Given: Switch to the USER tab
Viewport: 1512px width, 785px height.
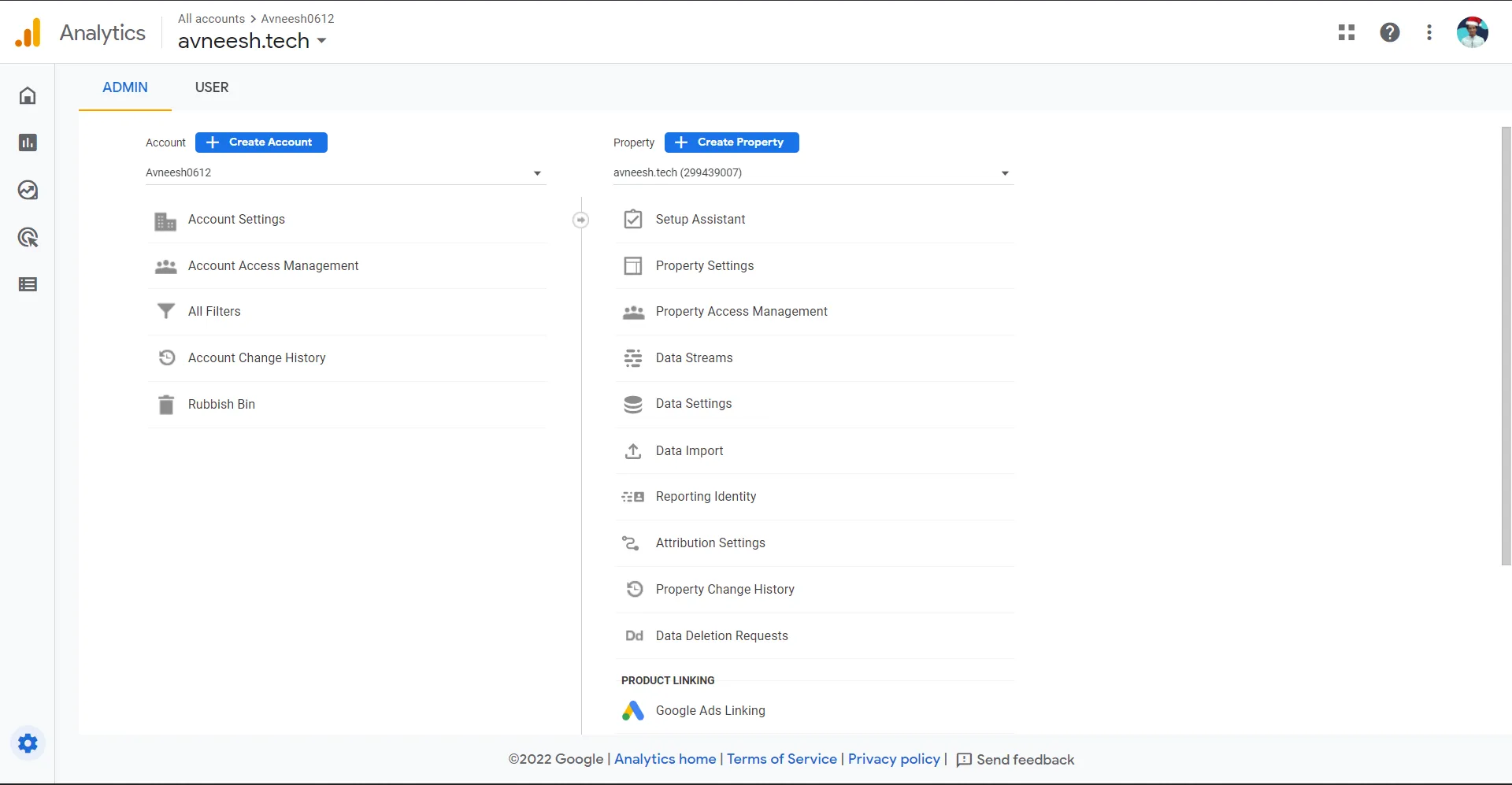Looking at the screenshot, I should 212,87.
